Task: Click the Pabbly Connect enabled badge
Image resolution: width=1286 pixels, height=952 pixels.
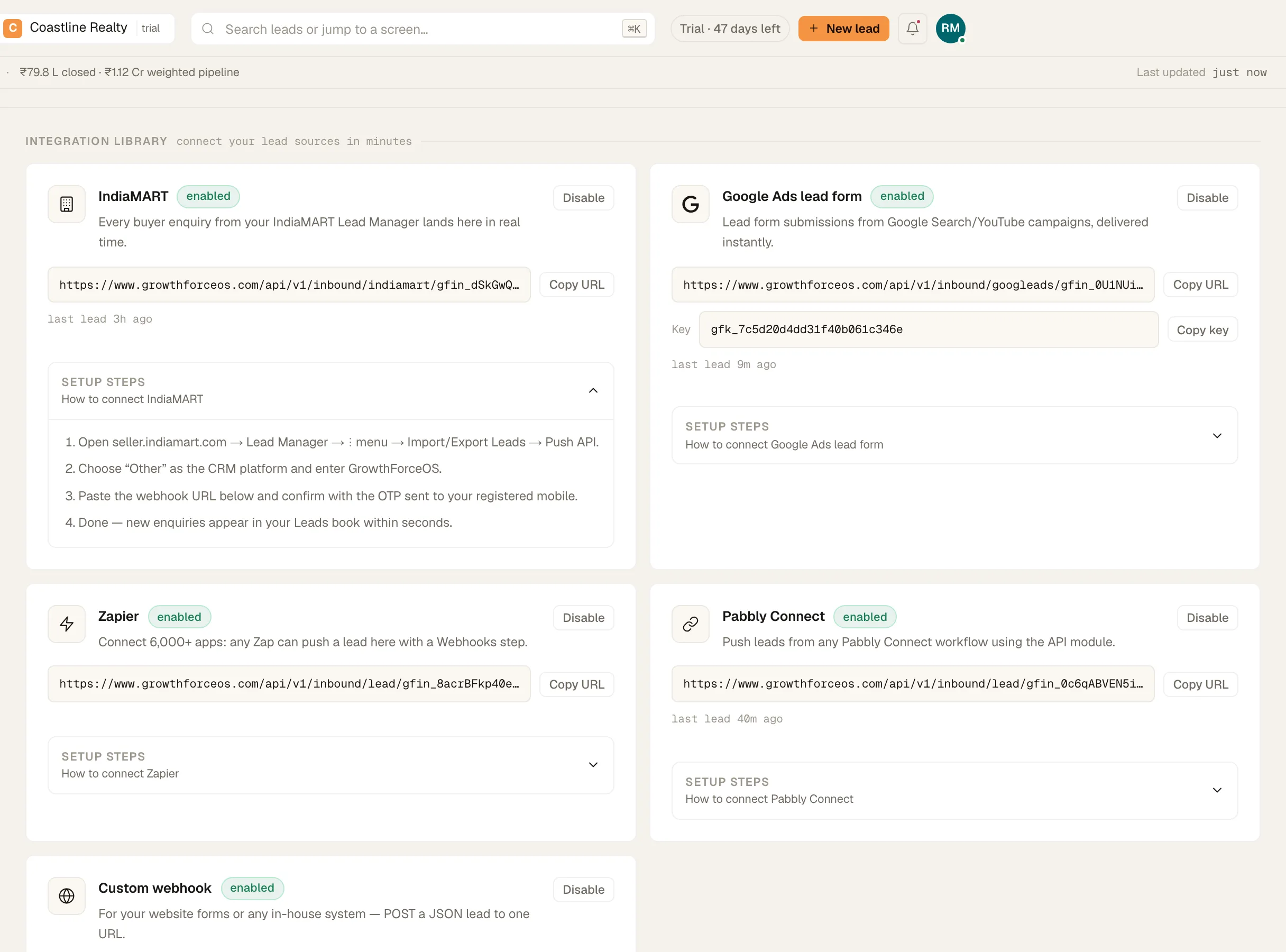Action: (865, 617)
